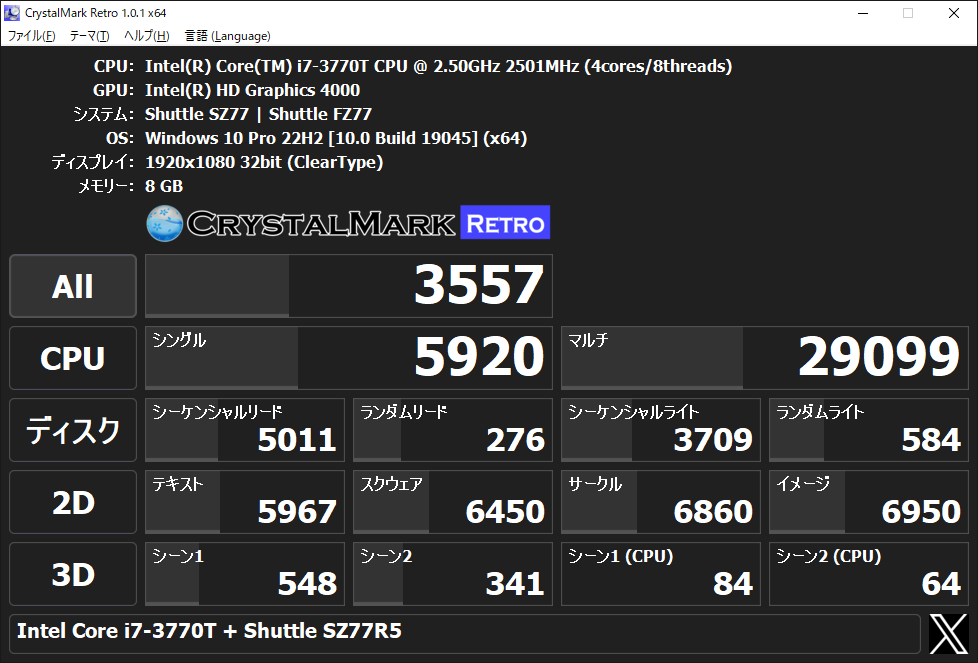Click the シーン1 (CPU) score 84
This screenshot has height=663, width=978.
click(x=661, y=574)
